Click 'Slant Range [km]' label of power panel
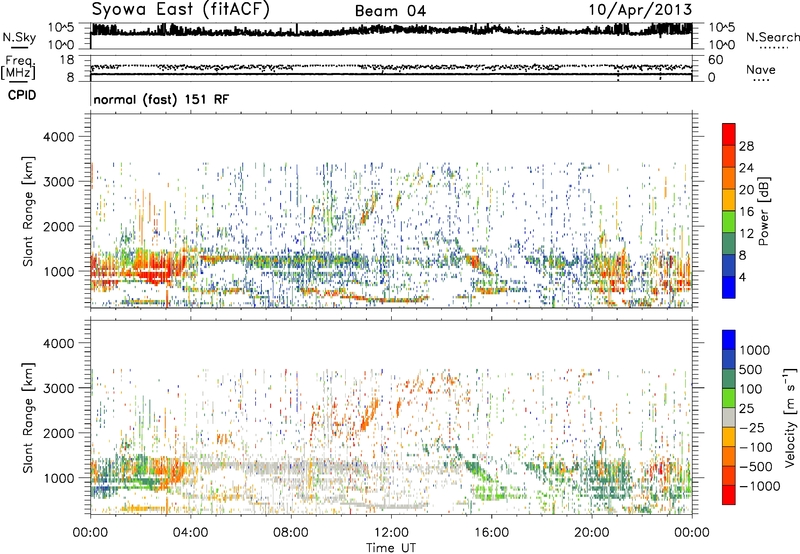800x554 pixels. [x=28, y=211]
